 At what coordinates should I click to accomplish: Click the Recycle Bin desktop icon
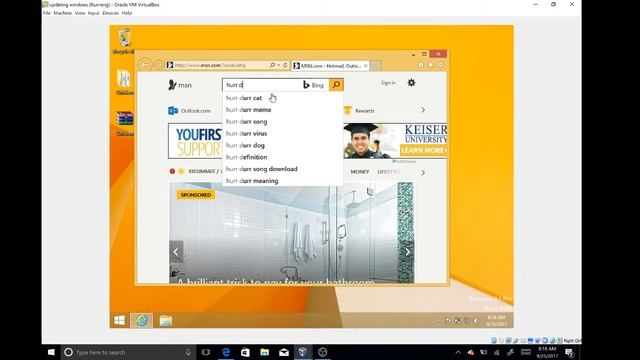pyautogui.click(x=124, y=41)
